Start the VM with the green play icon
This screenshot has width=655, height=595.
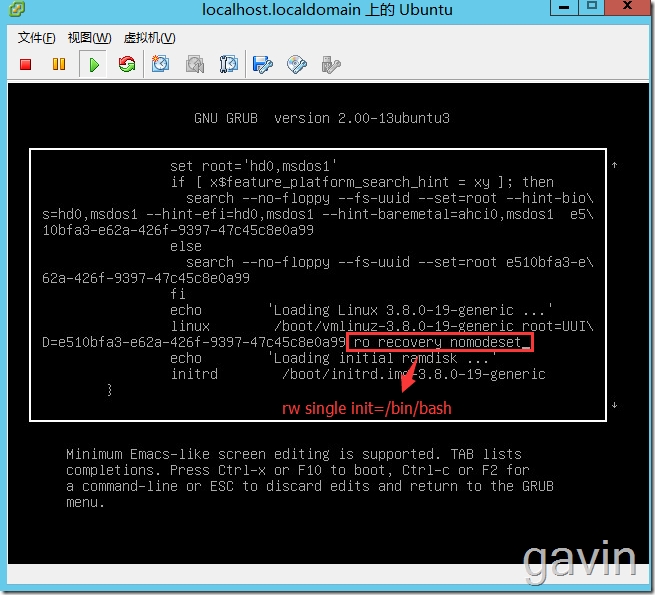(x=94, y=65)
